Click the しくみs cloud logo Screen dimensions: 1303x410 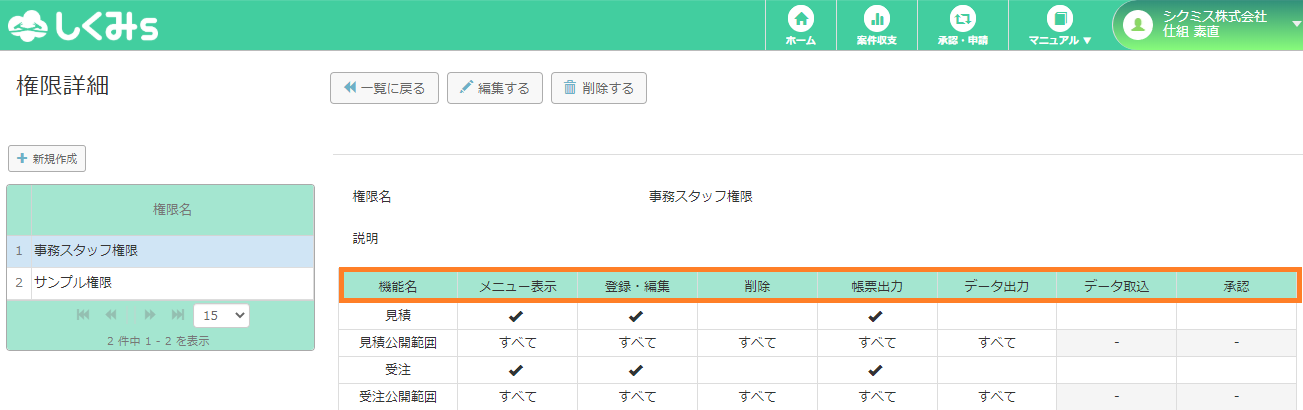click(x=83, y=26)
